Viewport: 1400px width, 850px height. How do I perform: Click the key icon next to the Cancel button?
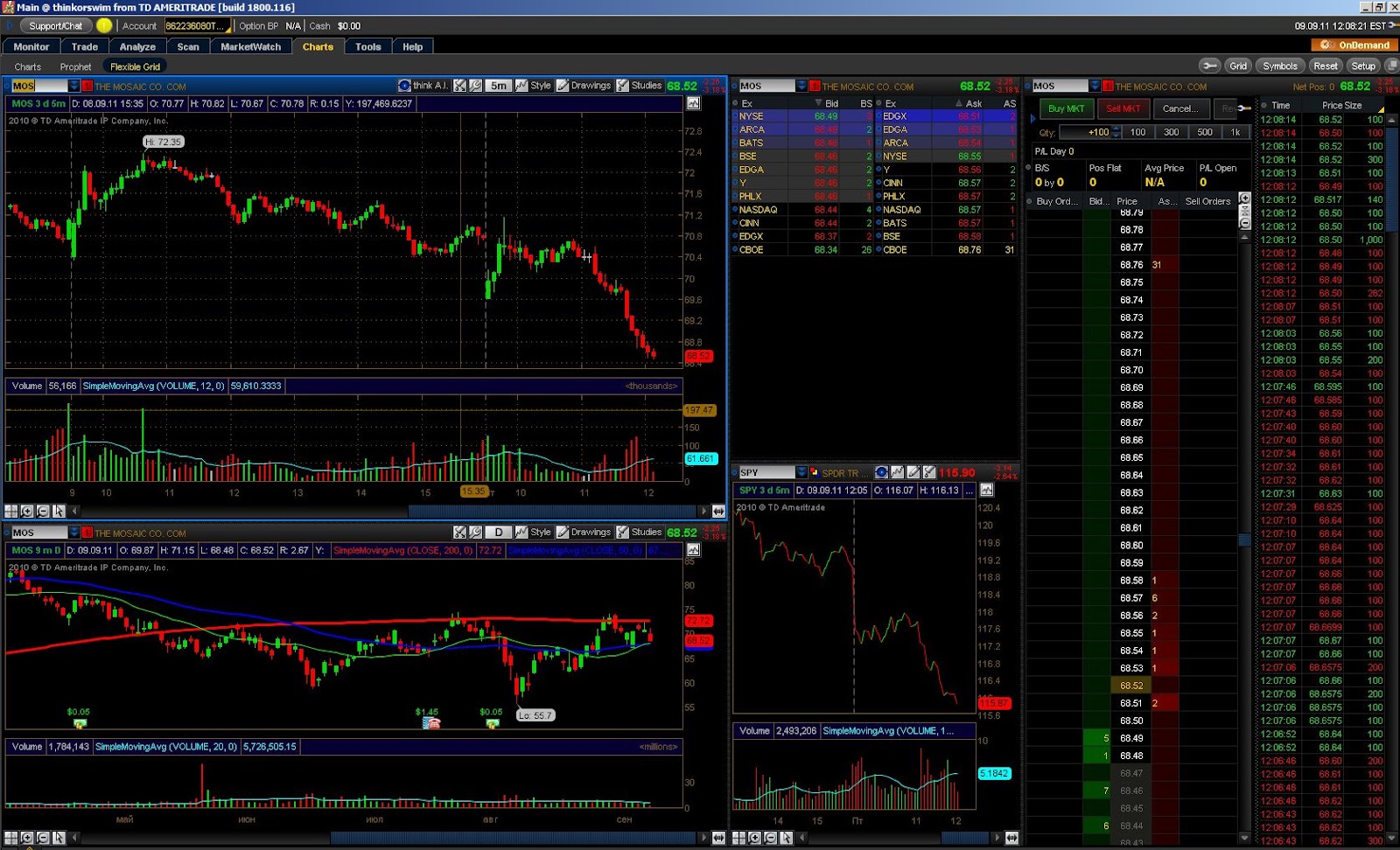click(x=1244, y=108)
